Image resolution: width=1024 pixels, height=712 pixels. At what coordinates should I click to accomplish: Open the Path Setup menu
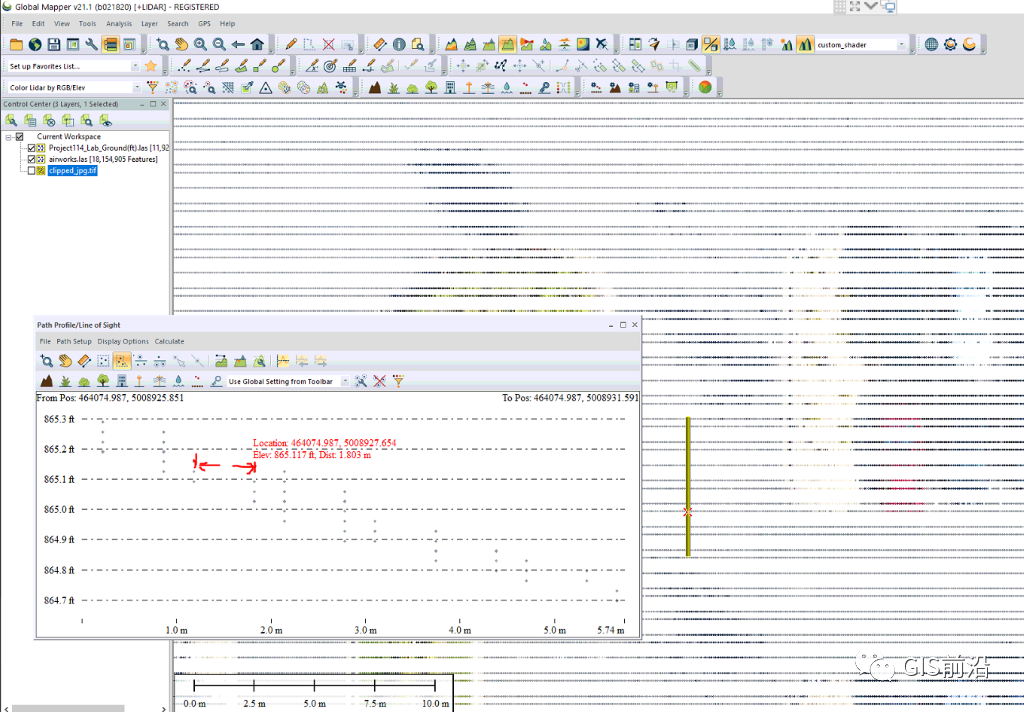coord(74,341)
